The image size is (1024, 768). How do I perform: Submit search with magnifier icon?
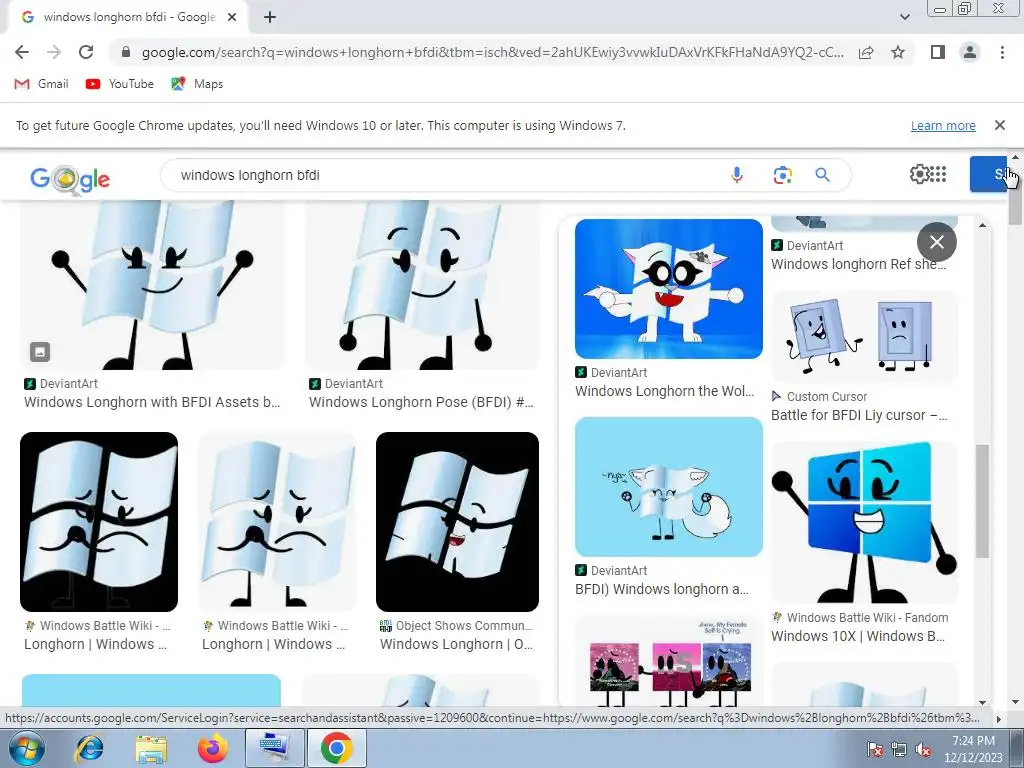822,175
